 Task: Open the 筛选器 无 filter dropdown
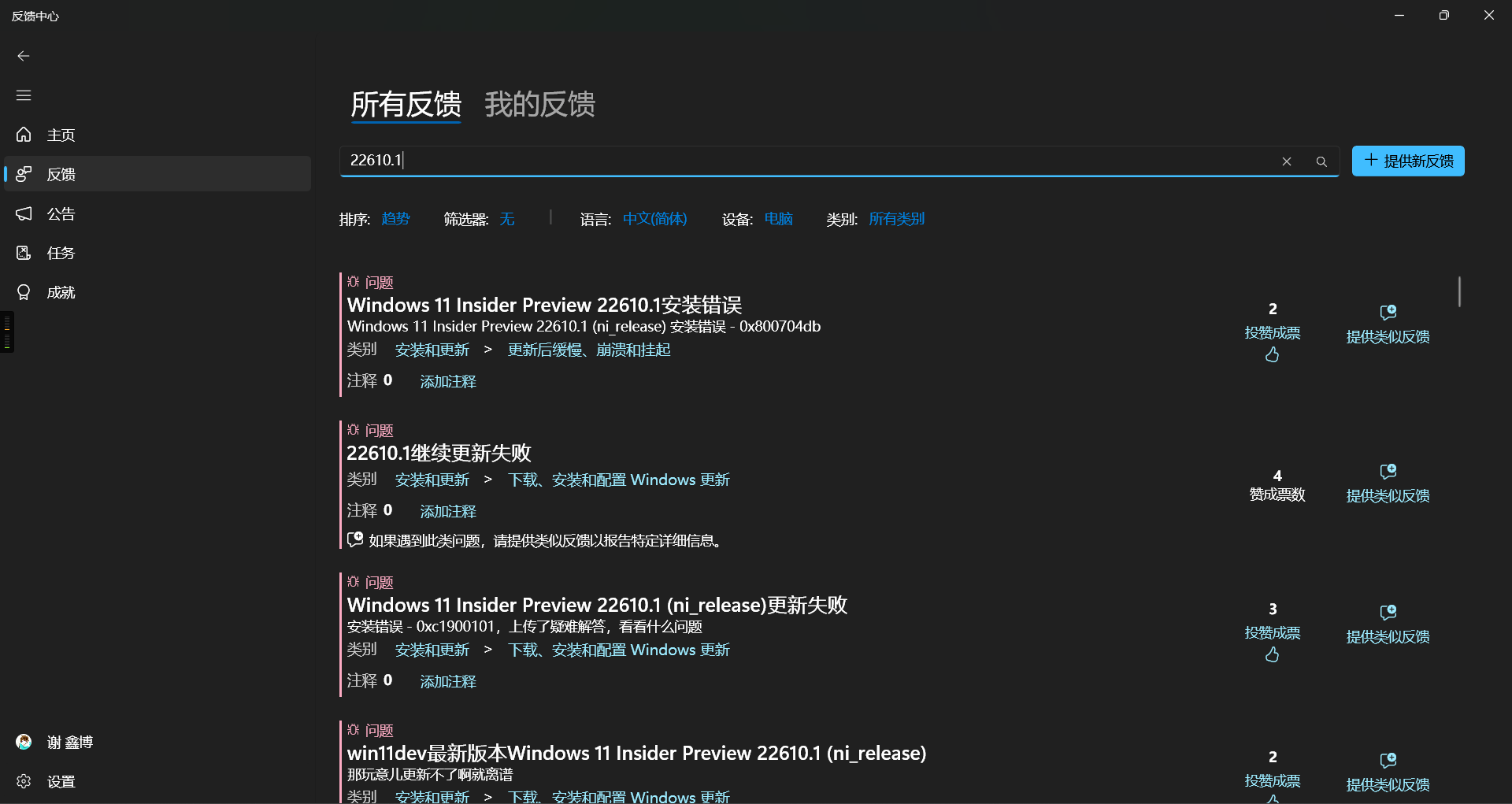[507, 219]
